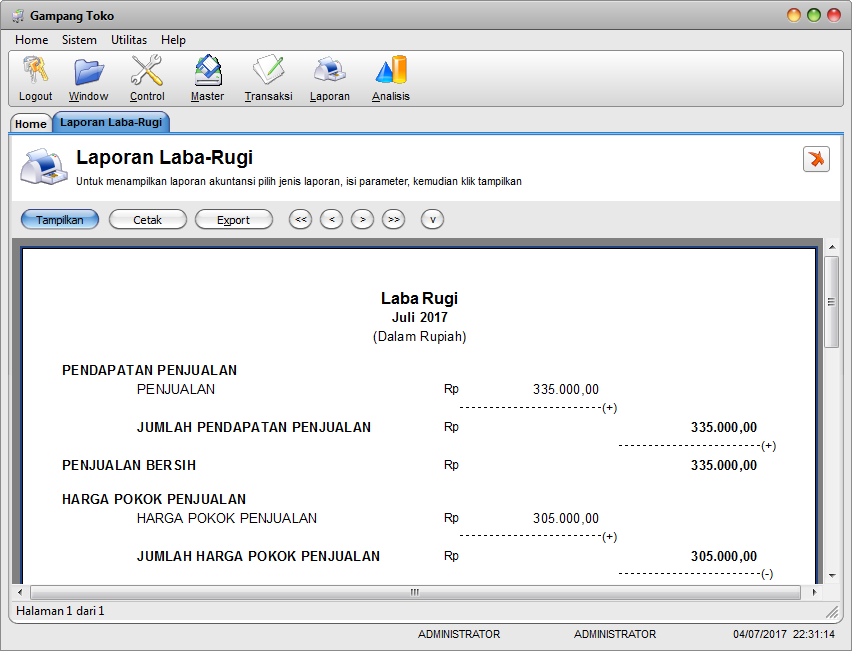Screen dimensions: 852x651
Task: Click the Tampilkan button
Action: 60,220
